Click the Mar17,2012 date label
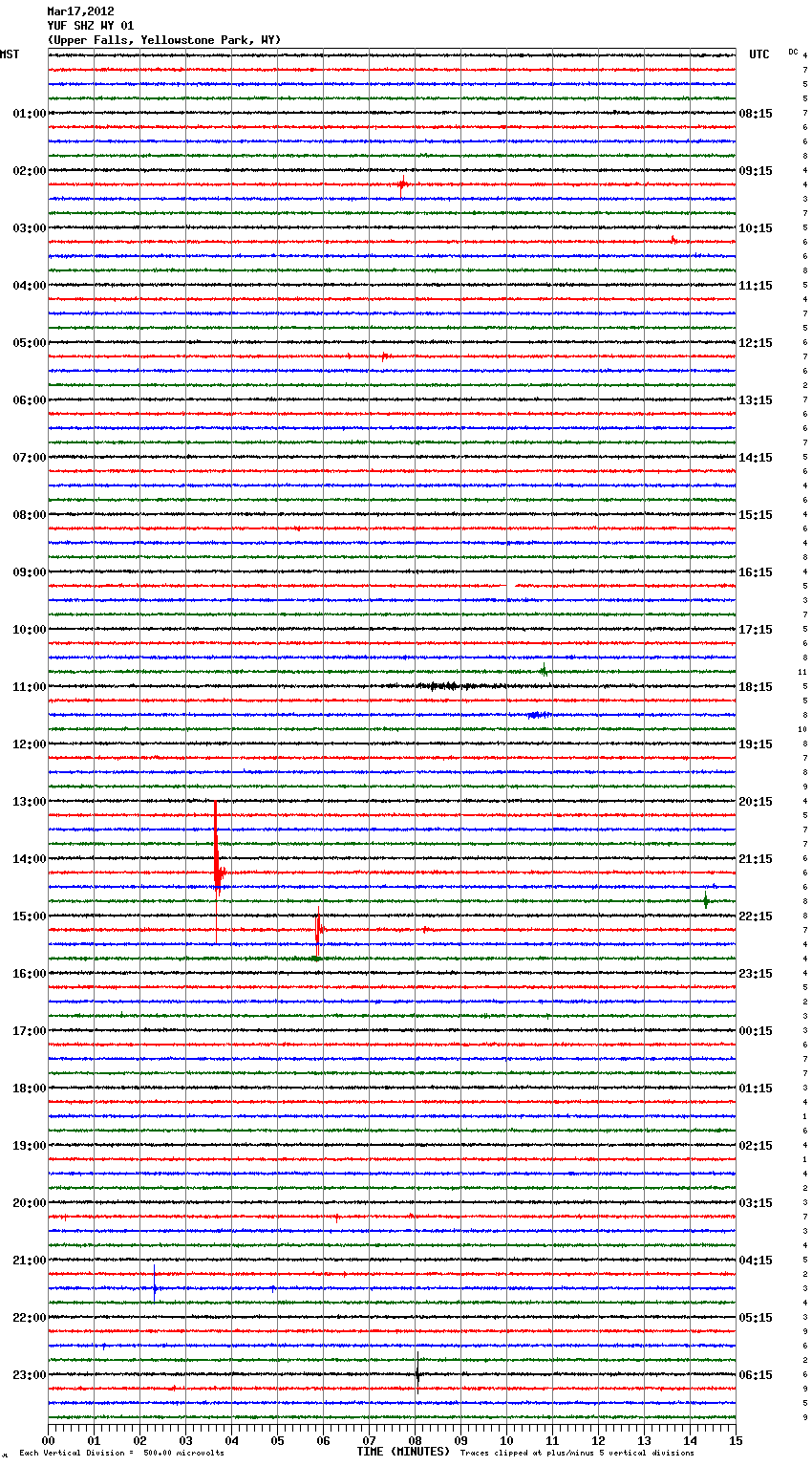The width and height of the screenshot is (812, 1466). click(x=80, y=11)
